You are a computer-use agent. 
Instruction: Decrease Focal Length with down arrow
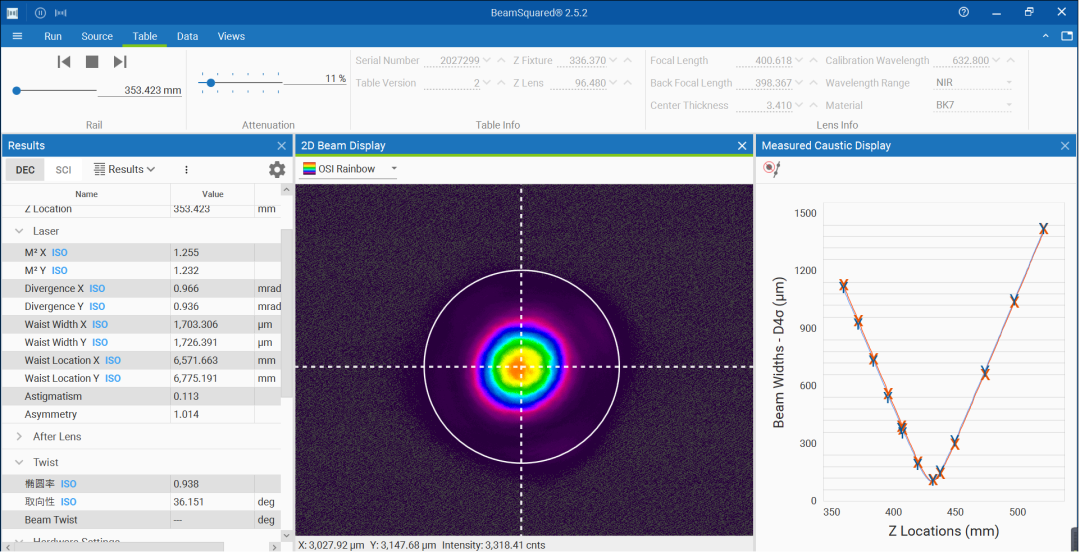(x=799, y=61)
